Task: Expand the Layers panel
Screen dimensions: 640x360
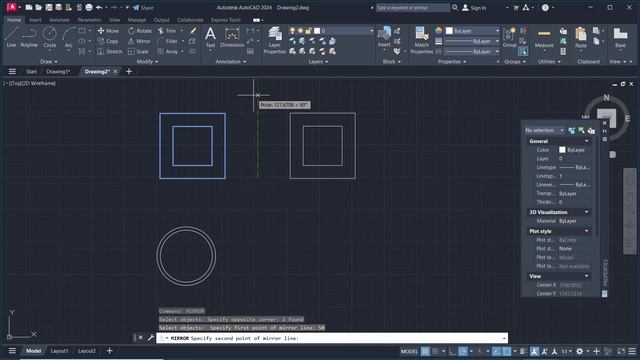Action: pyautogui.click(x=318, y=62)
